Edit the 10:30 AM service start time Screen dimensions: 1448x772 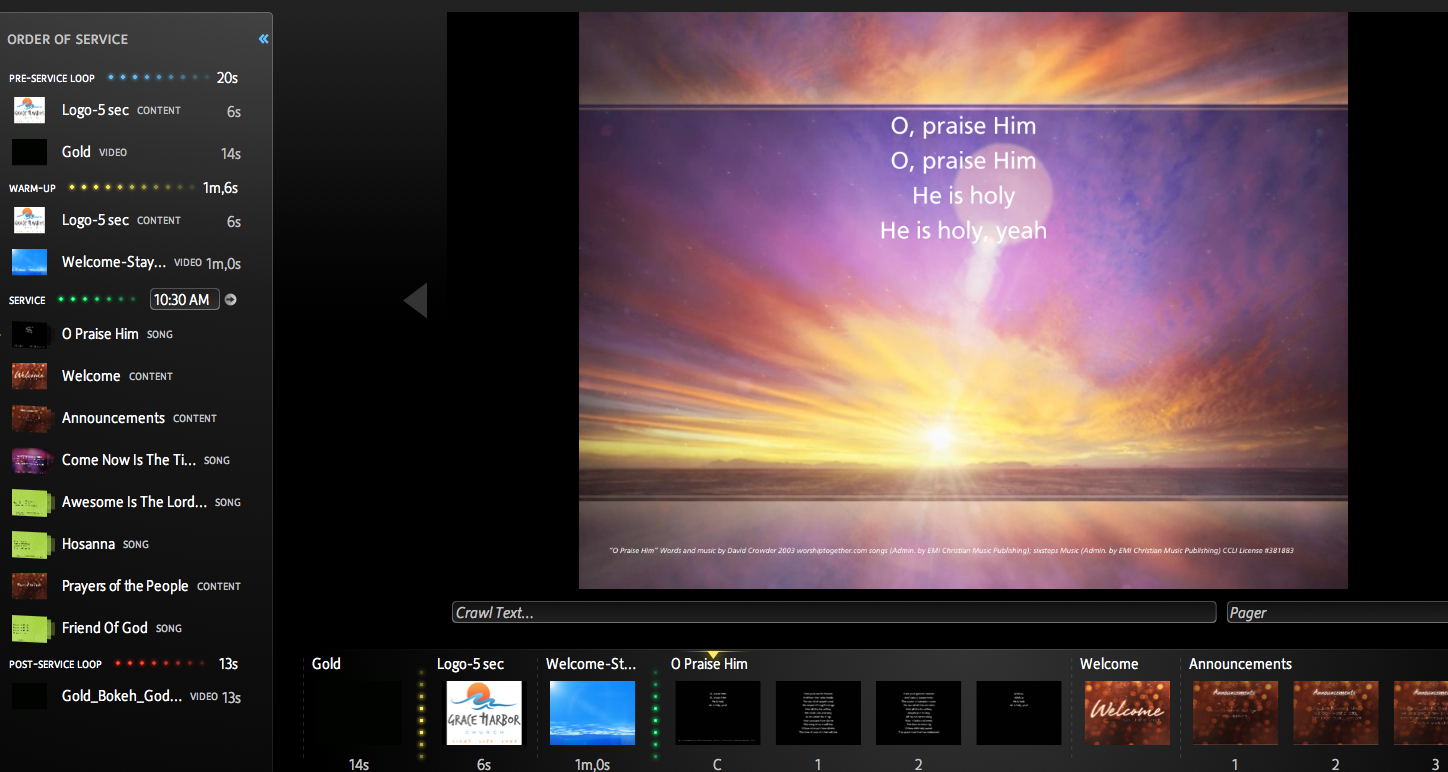coord(185,299)
